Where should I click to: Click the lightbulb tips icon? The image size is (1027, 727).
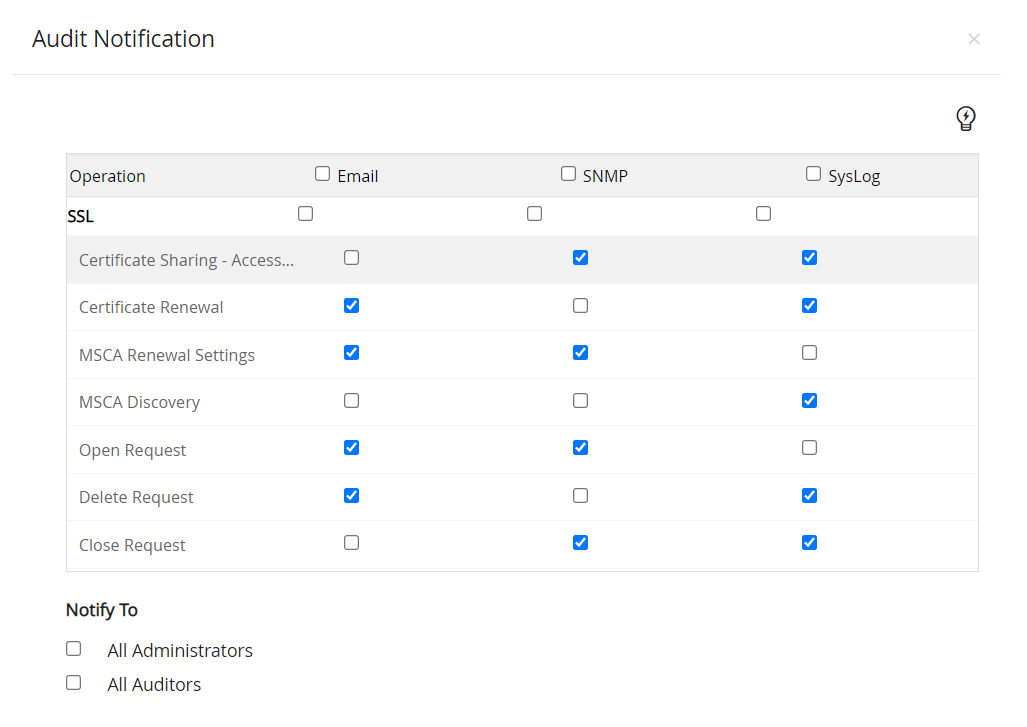[965, 119]
